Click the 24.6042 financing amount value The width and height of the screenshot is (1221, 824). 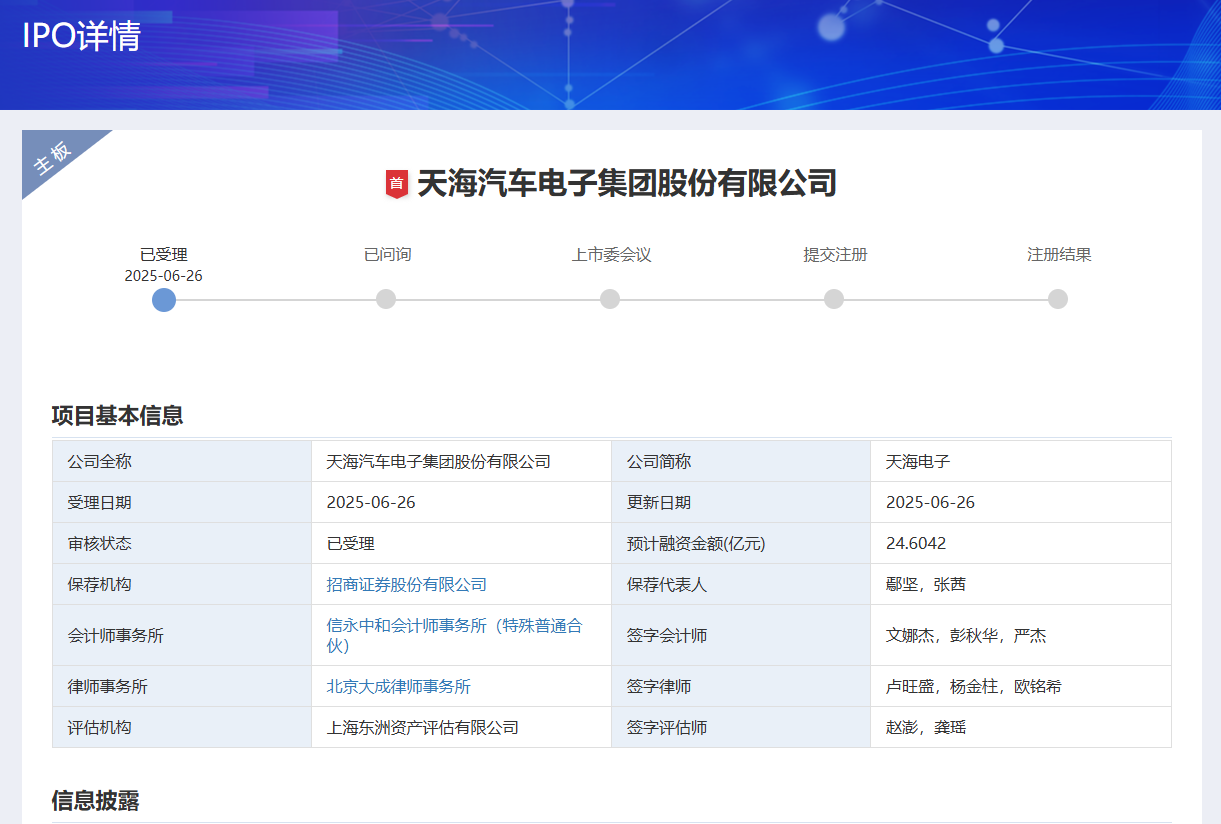click(x=916, y=544)
